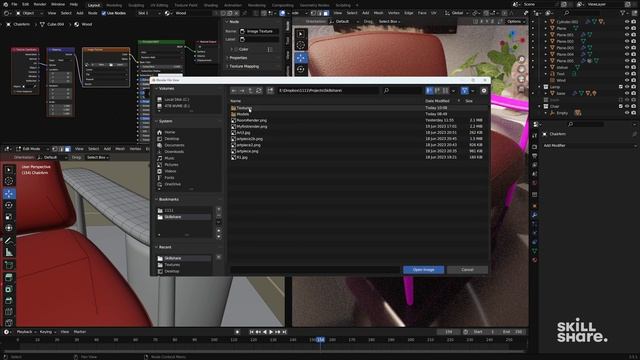640x360 pixels.
Task: Open file browser options gear
Action: tap(484, 91)
